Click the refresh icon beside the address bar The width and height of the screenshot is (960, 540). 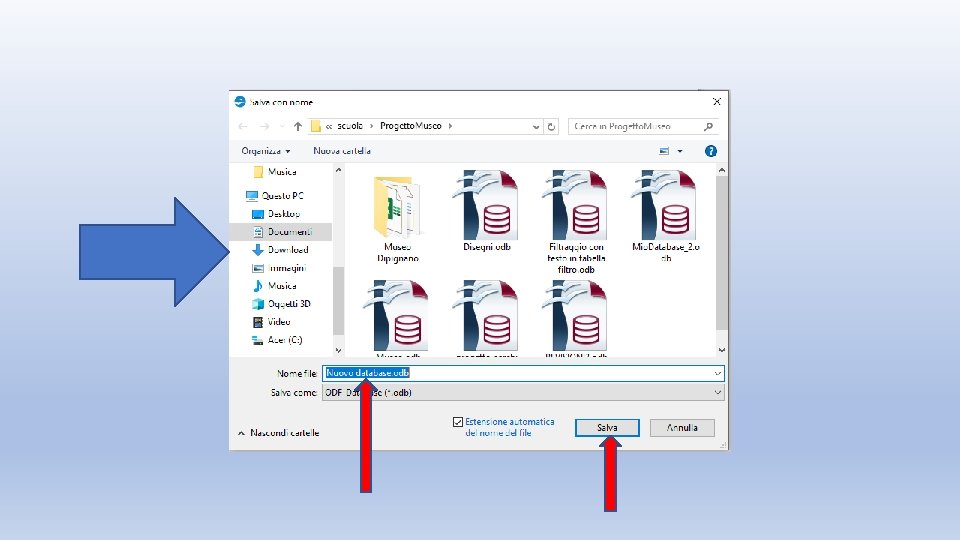pyautogui.click(x=551, y=127)
